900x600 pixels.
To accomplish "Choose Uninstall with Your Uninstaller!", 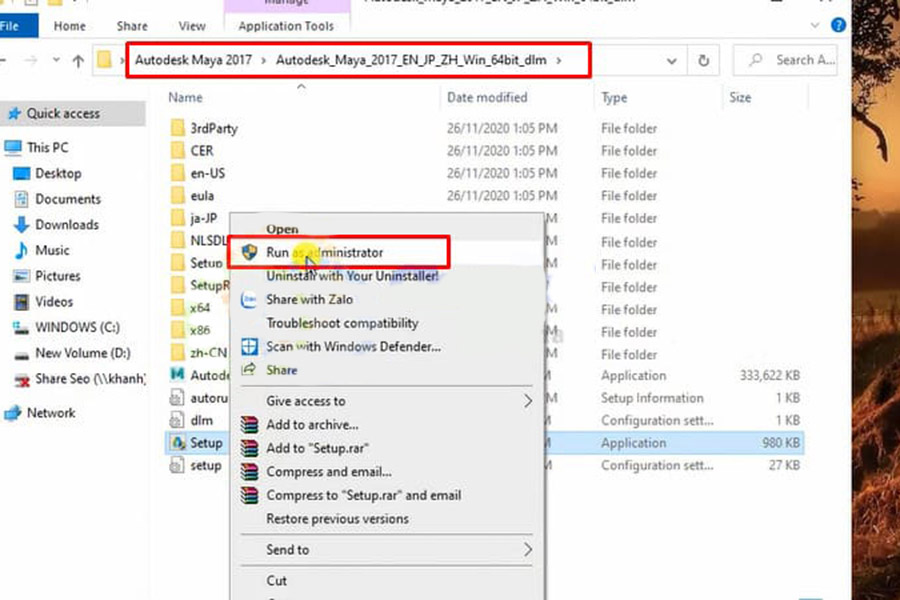I will click(352, 276).
